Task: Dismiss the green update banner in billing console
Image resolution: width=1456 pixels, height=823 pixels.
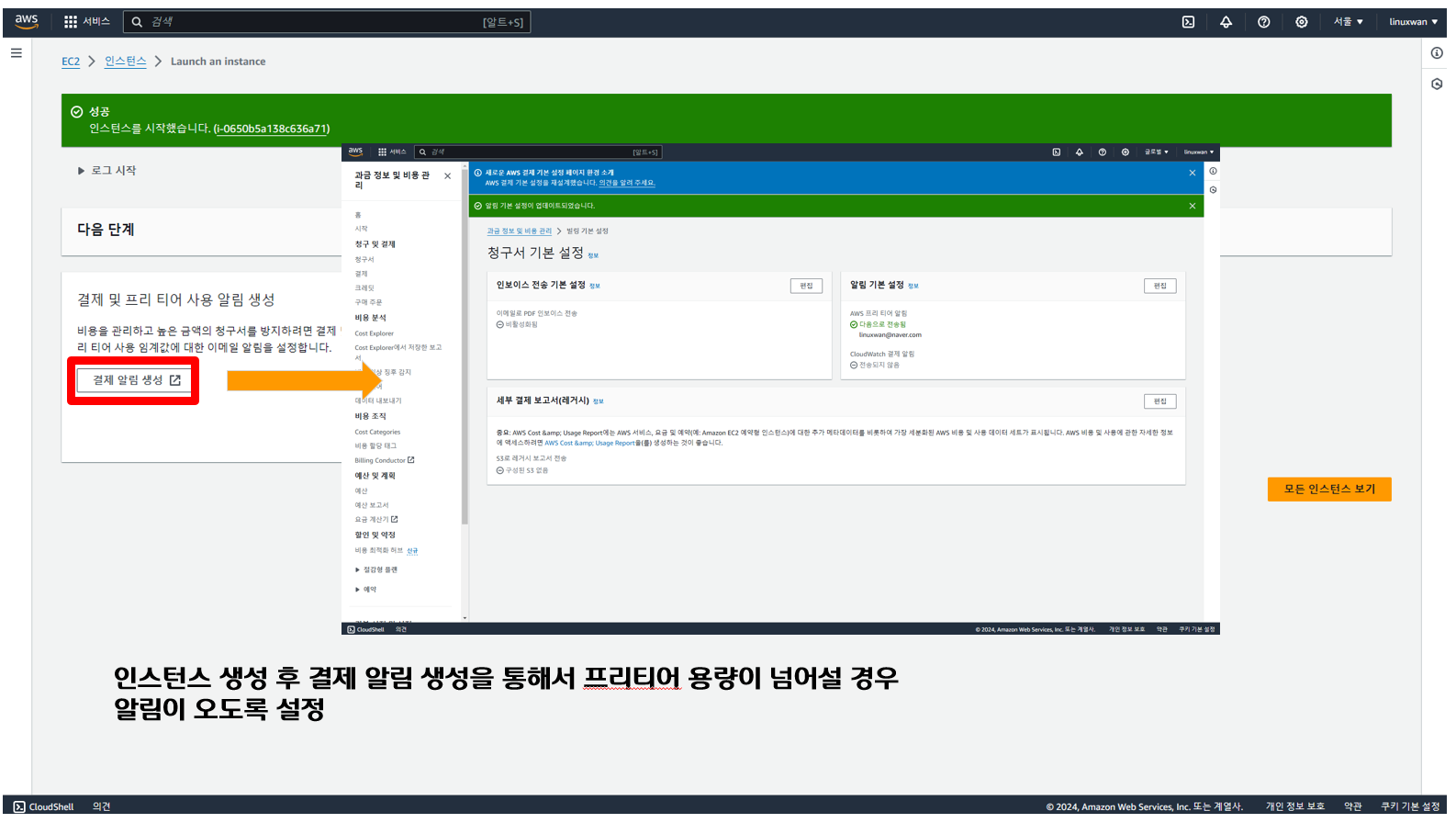Action: [x=1193, y=206]
